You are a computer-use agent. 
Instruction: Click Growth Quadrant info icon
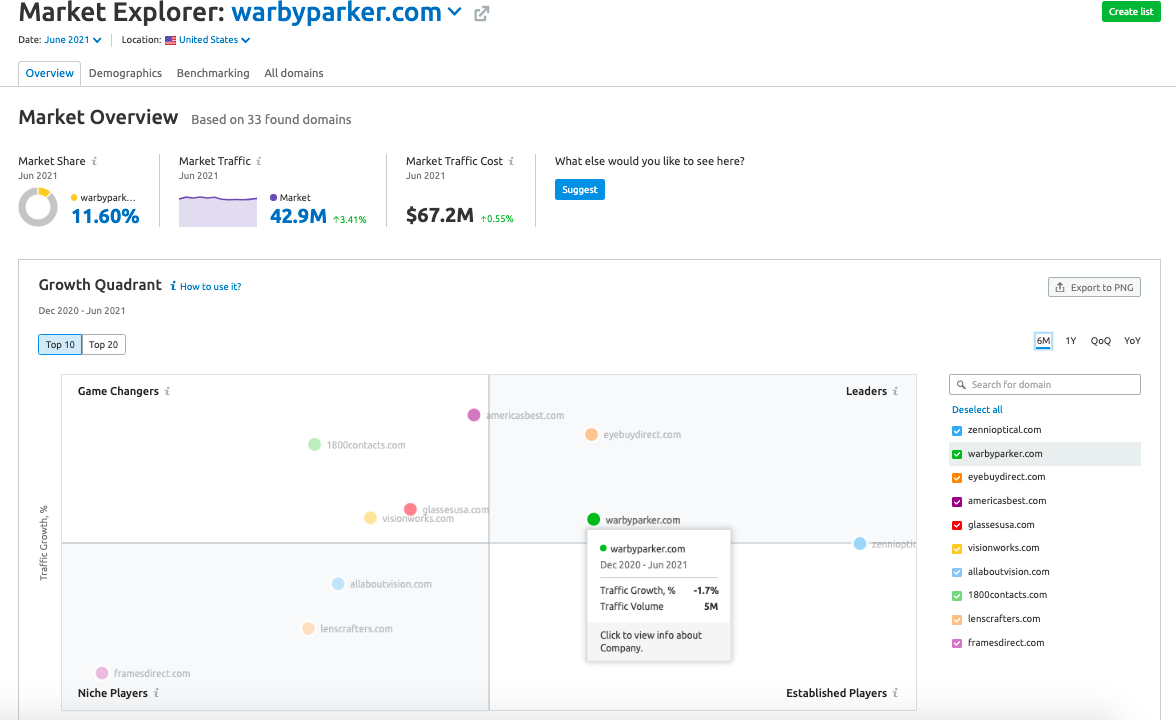tap(173, 286)
